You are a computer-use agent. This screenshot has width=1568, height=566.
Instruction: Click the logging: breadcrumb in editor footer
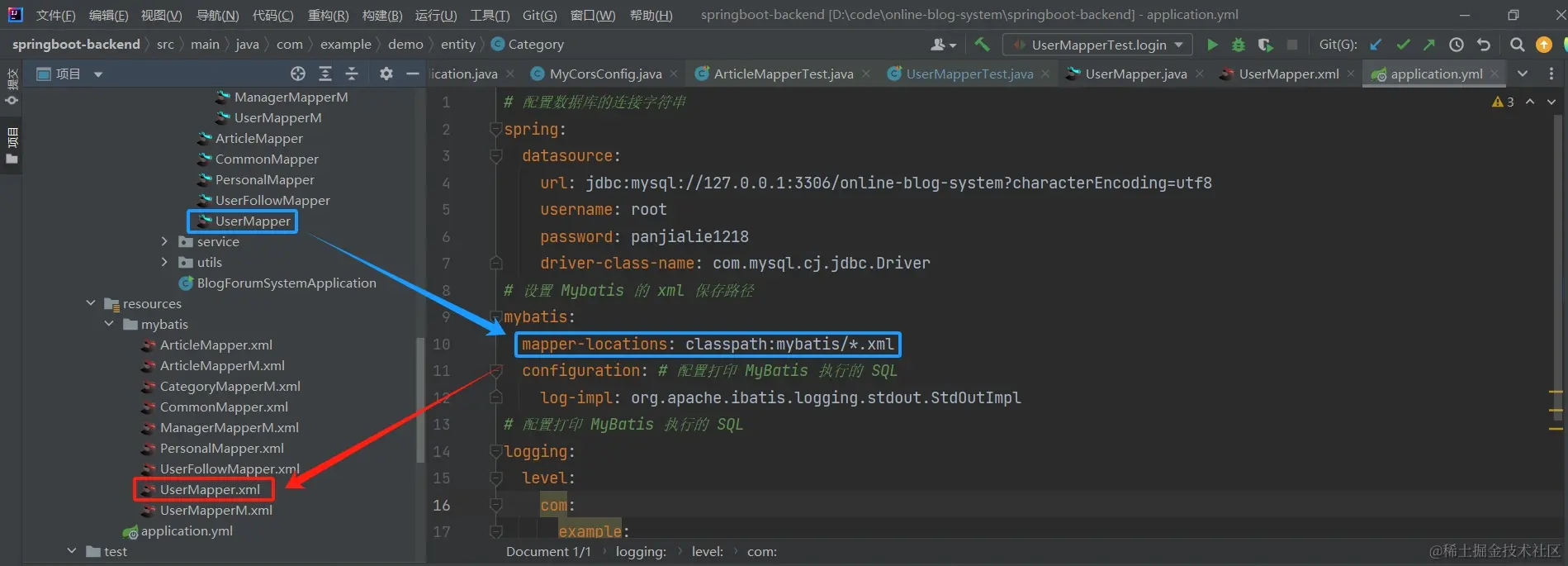[641, 551]
